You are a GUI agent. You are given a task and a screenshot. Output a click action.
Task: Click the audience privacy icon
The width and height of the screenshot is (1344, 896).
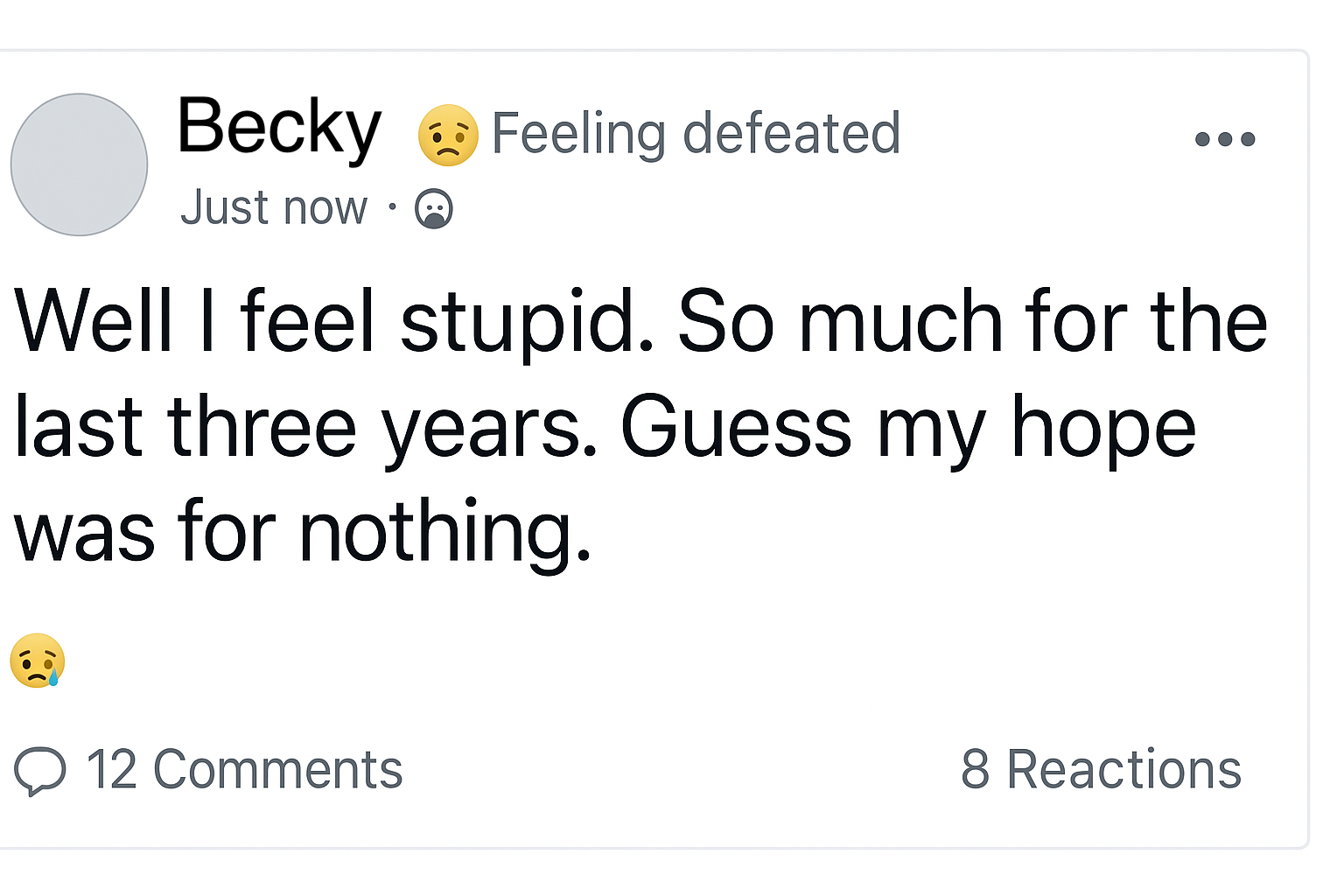(434, 209)
